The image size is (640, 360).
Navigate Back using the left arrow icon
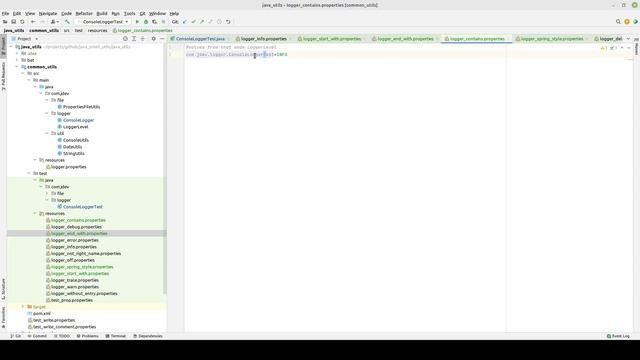coord(33,22)
